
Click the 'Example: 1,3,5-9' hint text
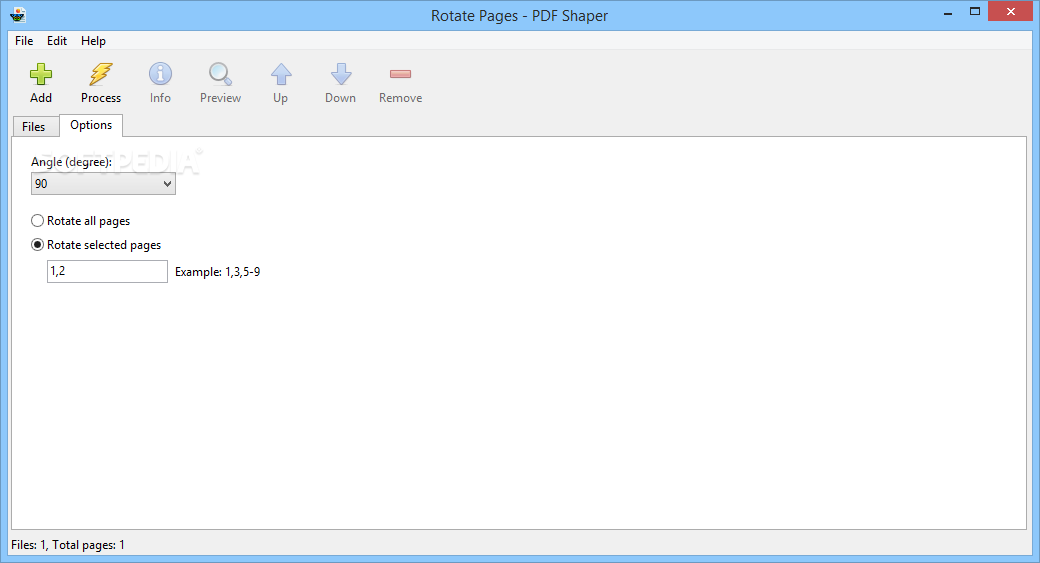(218, 272)
